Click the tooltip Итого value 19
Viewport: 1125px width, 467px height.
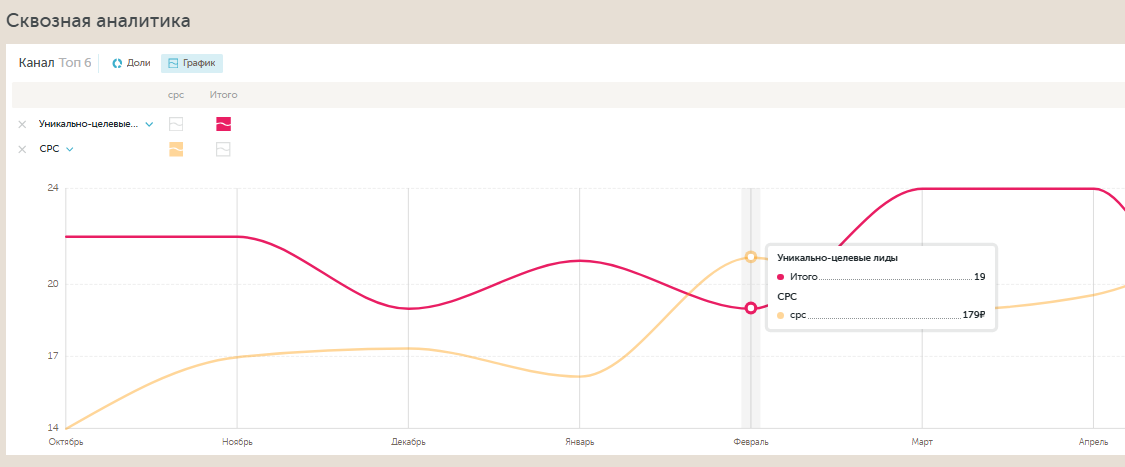(x=979, y=277)
